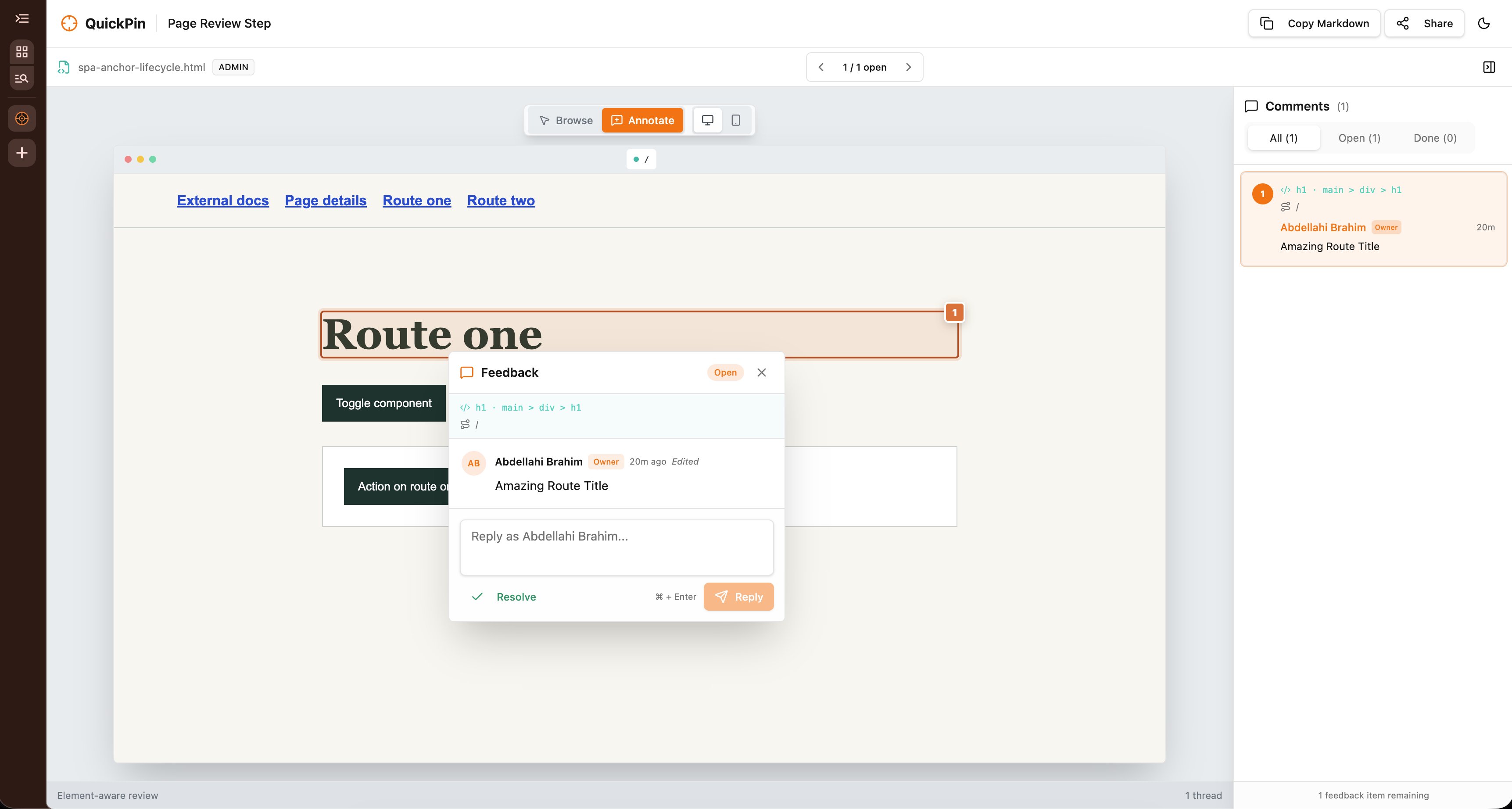Click the Element-aware review status text
1512x809 pixels.
point(107,795)
